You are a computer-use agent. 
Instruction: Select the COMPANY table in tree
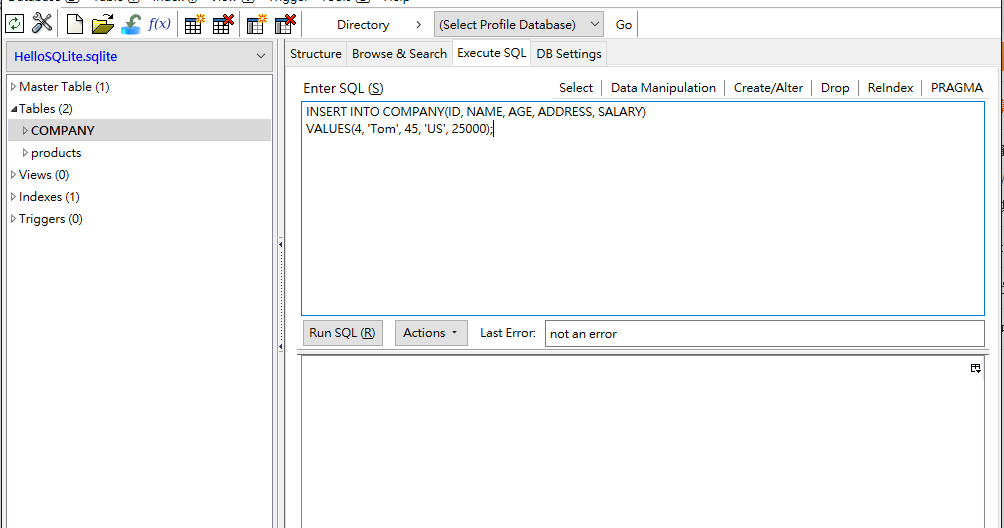pos(63,131)
